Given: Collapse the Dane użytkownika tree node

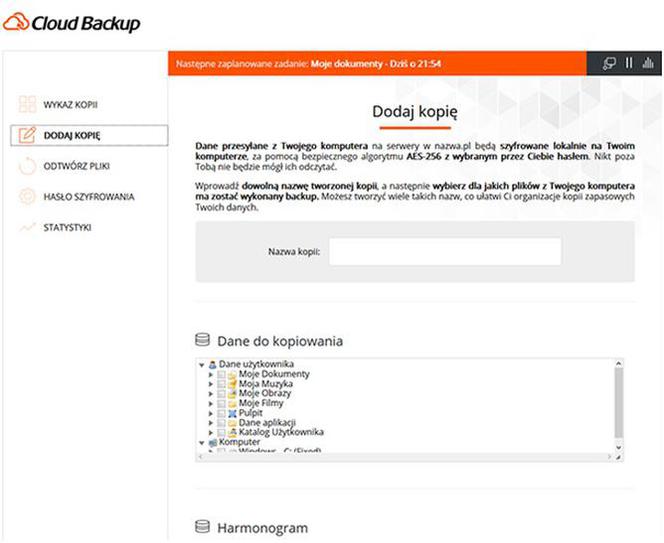Looking at the screenshot, I should tap(202, 365).
